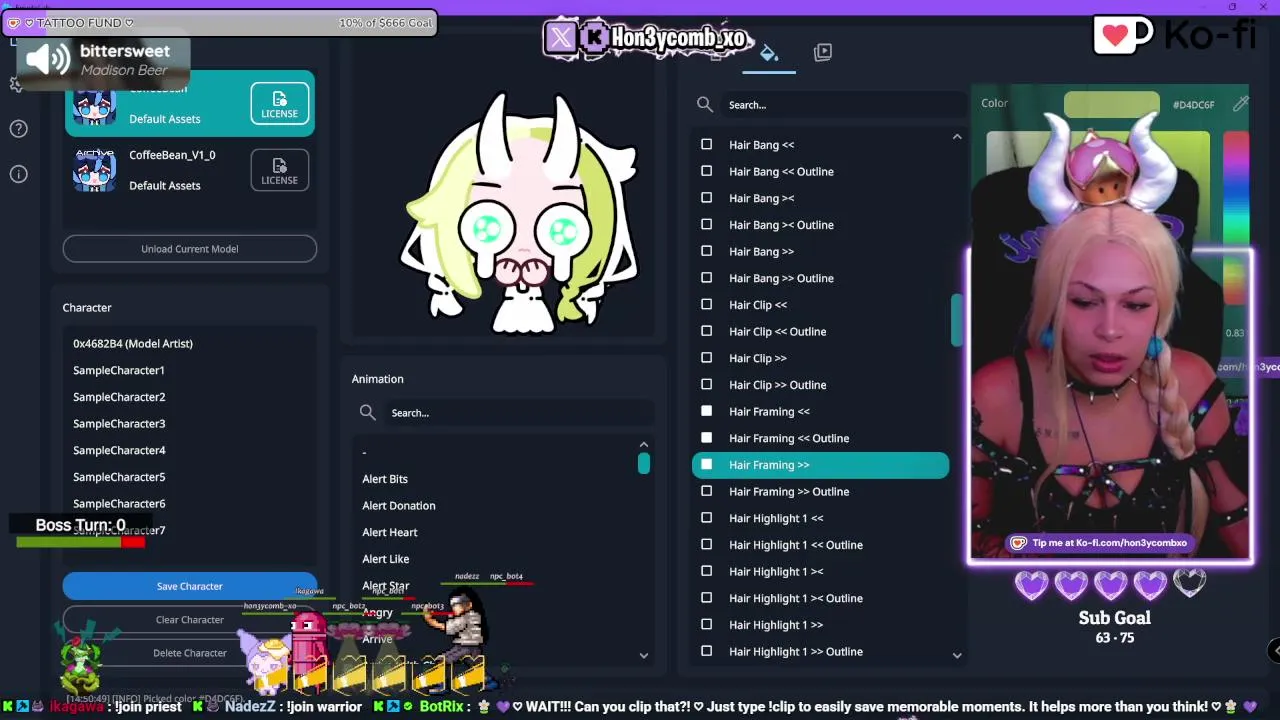This screenshot has width=1280, height=720.
Task: Click in the Animation Search field
Action: click(x=518, y=413)
